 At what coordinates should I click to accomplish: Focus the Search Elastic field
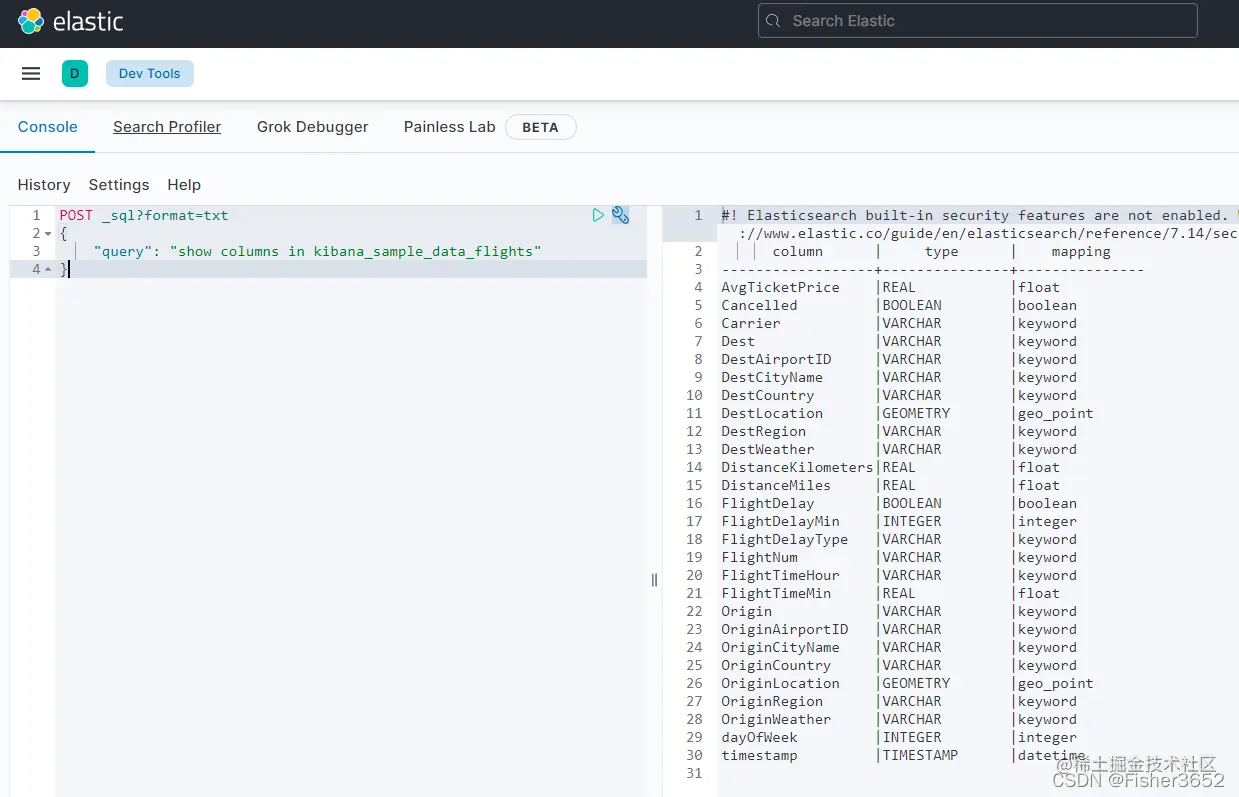point(977,21)
